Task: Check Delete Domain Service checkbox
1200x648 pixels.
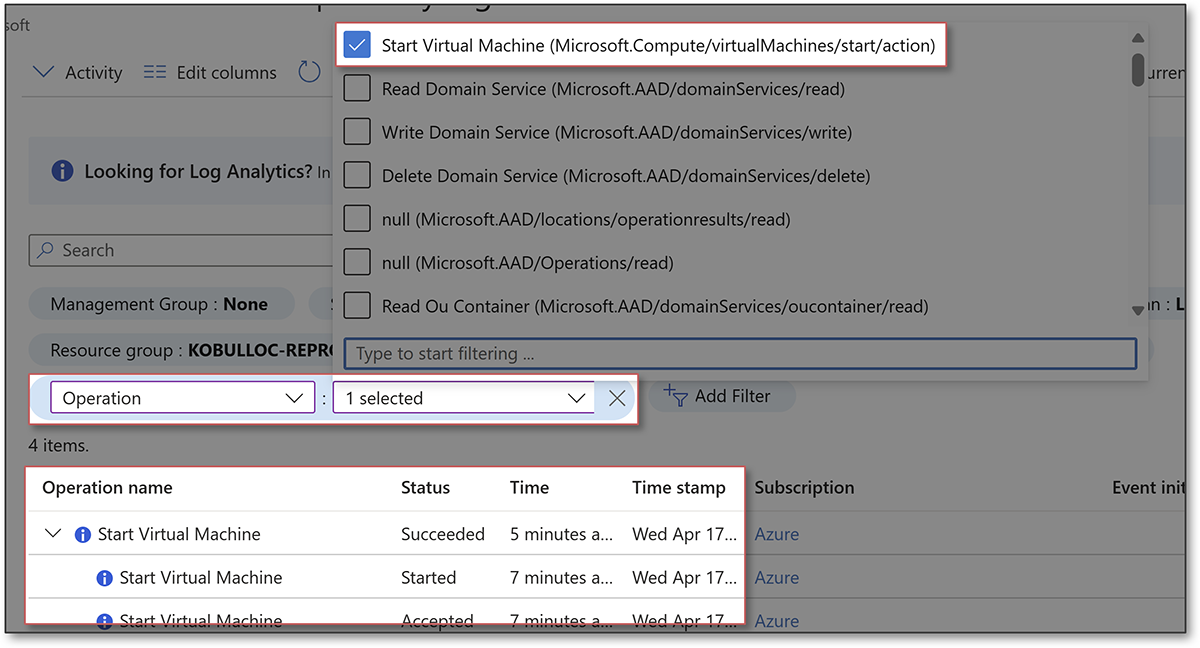Action: click(357, 175)
